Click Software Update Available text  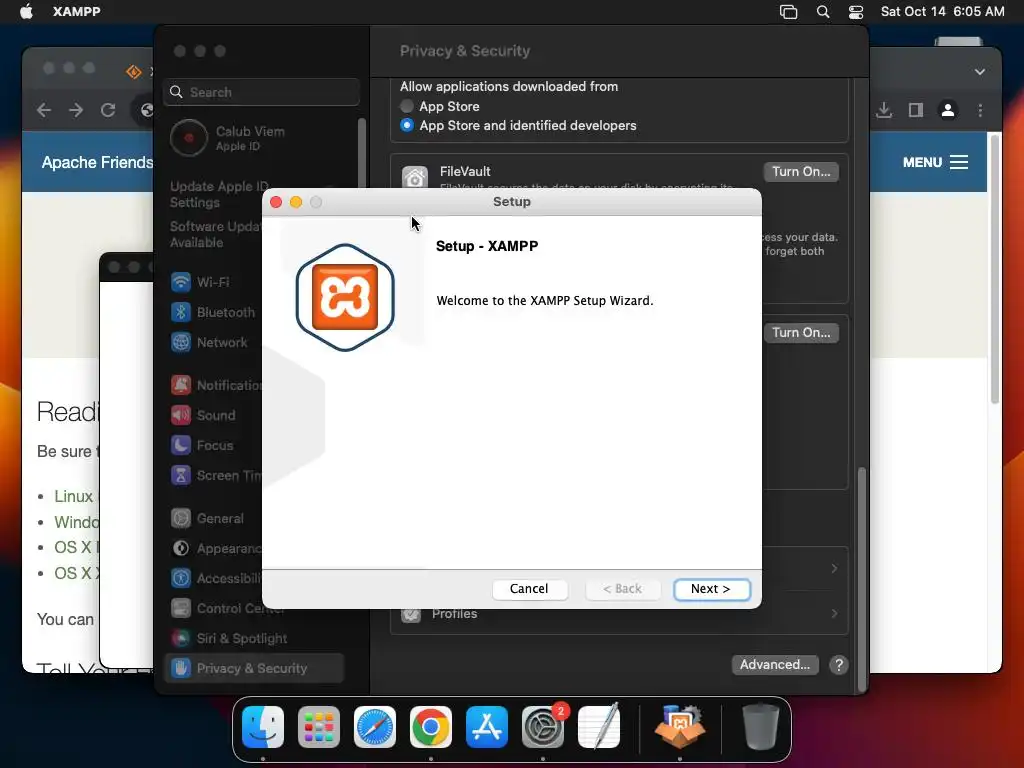(216, 234)
